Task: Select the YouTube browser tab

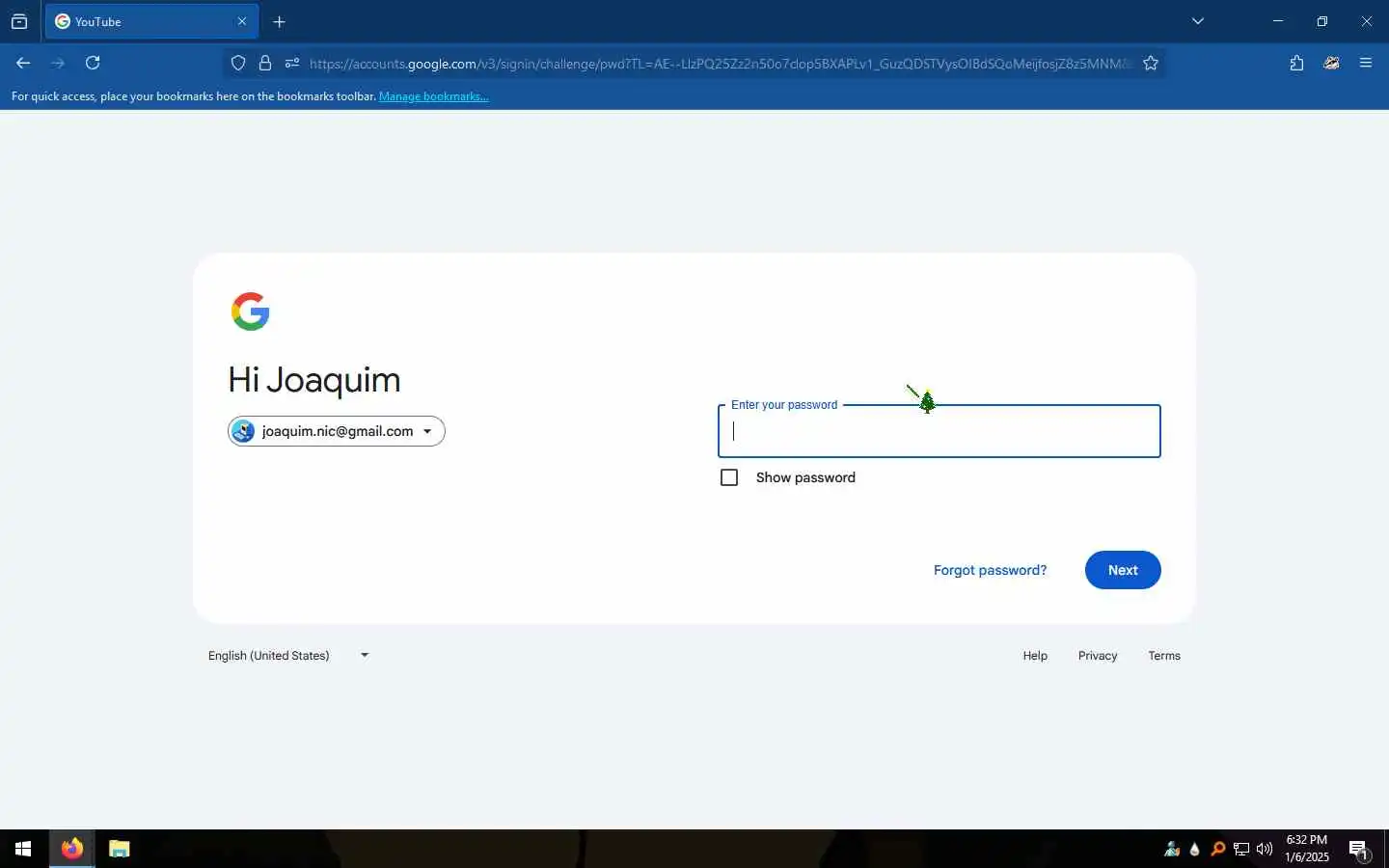Action: tap(151, 21)
